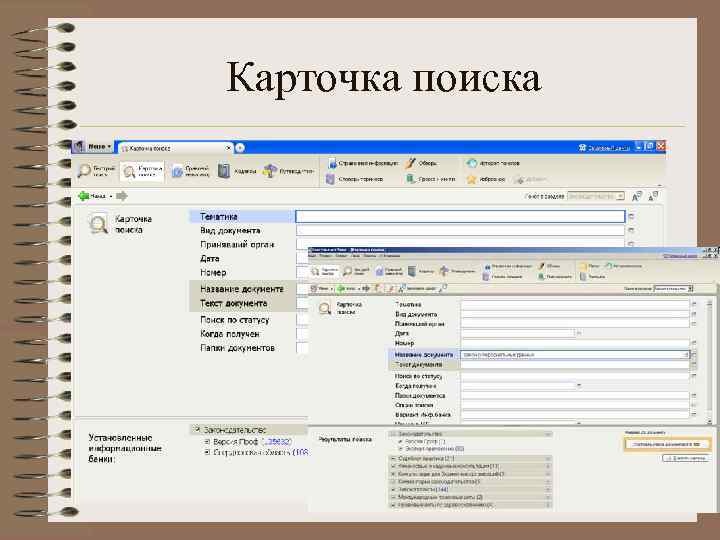
Task: Click selection icon right of Вид документа field
Action: pos(631,230)
